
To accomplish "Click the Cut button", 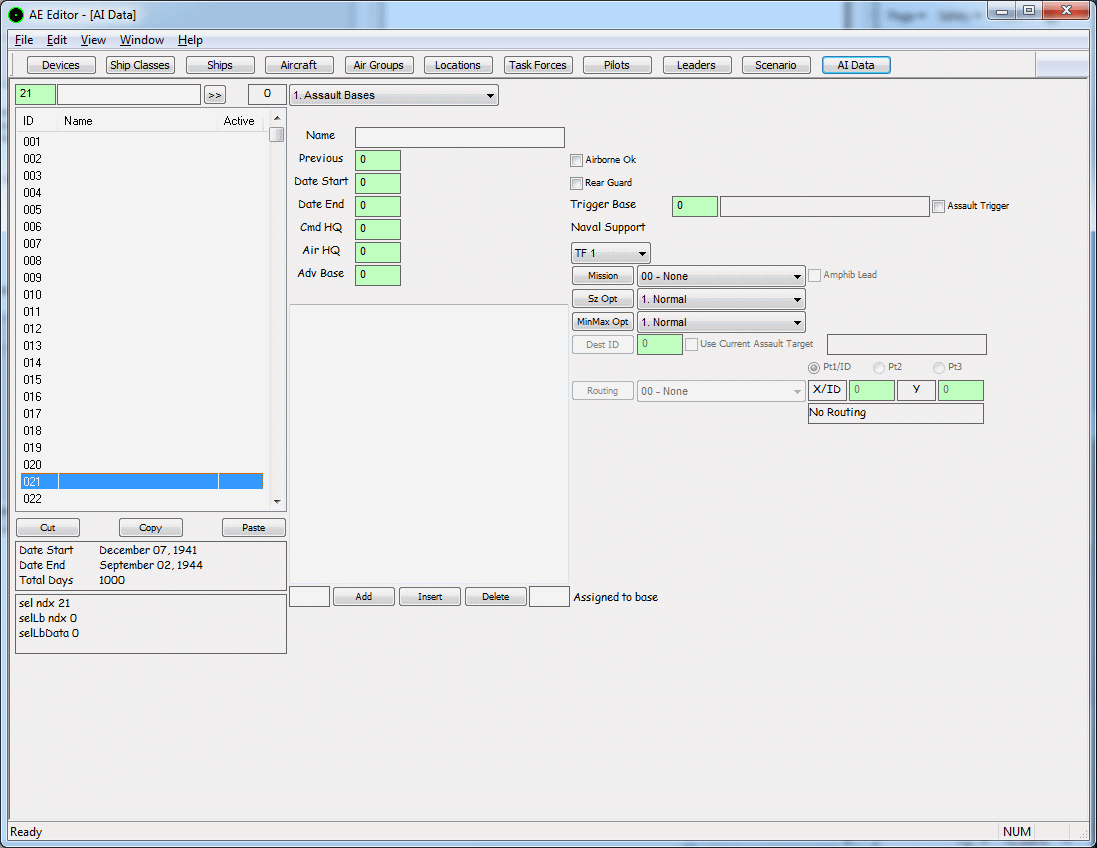I will (x=48, y=528).
